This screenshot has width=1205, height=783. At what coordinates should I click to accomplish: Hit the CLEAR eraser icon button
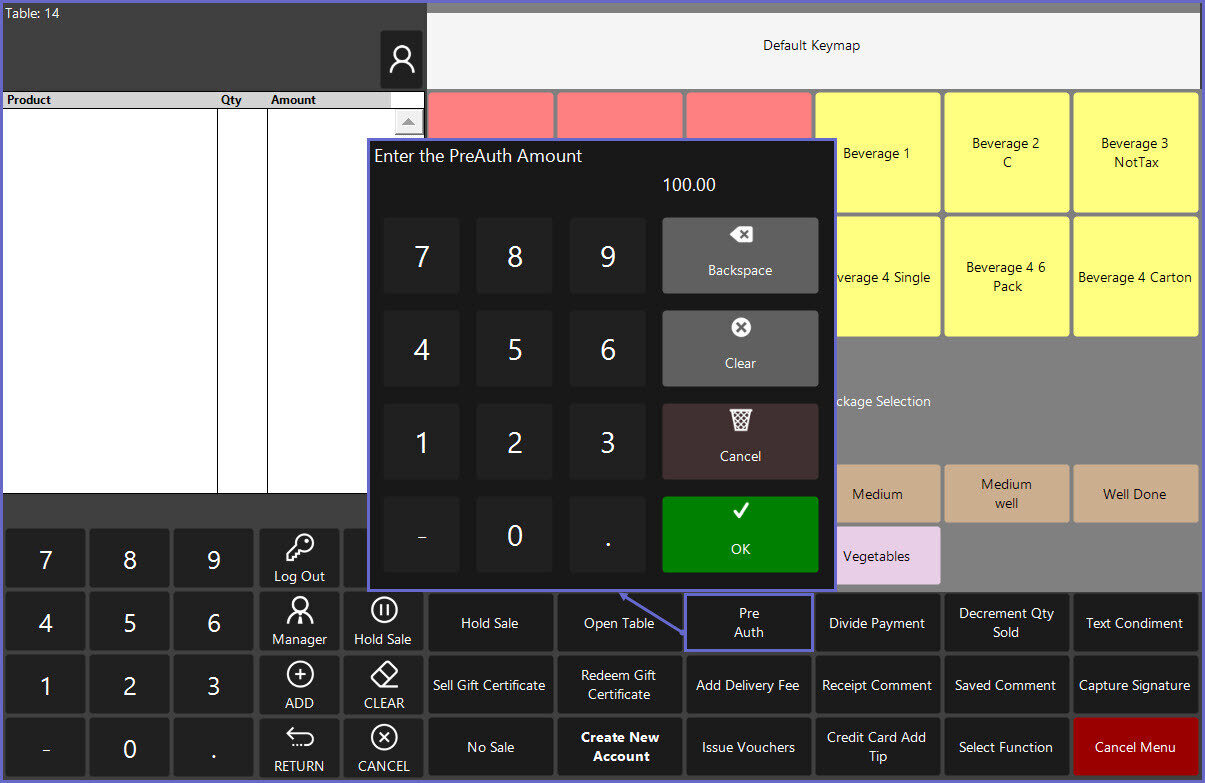coord(384,684)
